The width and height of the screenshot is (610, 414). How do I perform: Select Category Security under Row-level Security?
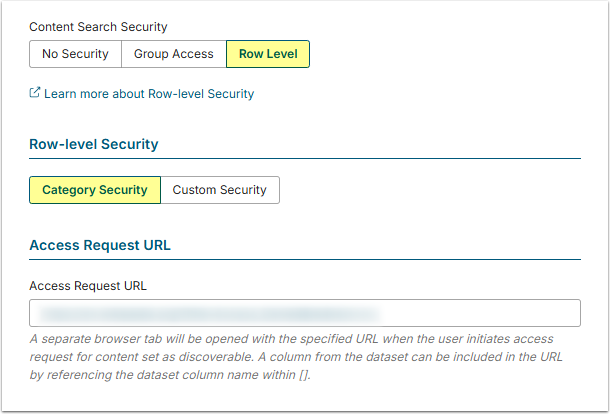point(94,190)
